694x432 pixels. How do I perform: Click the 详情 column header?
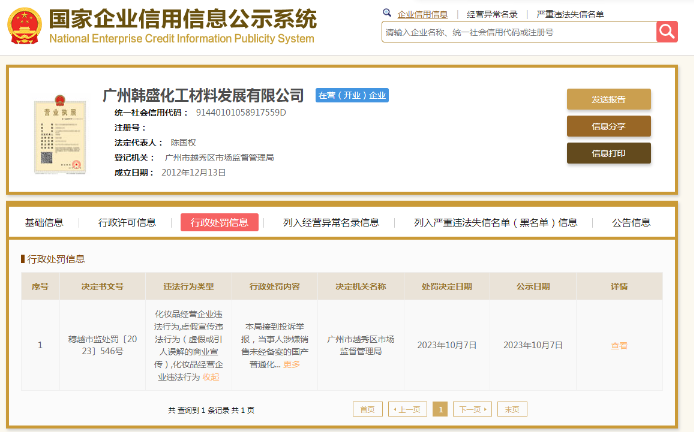click(619, 286)
